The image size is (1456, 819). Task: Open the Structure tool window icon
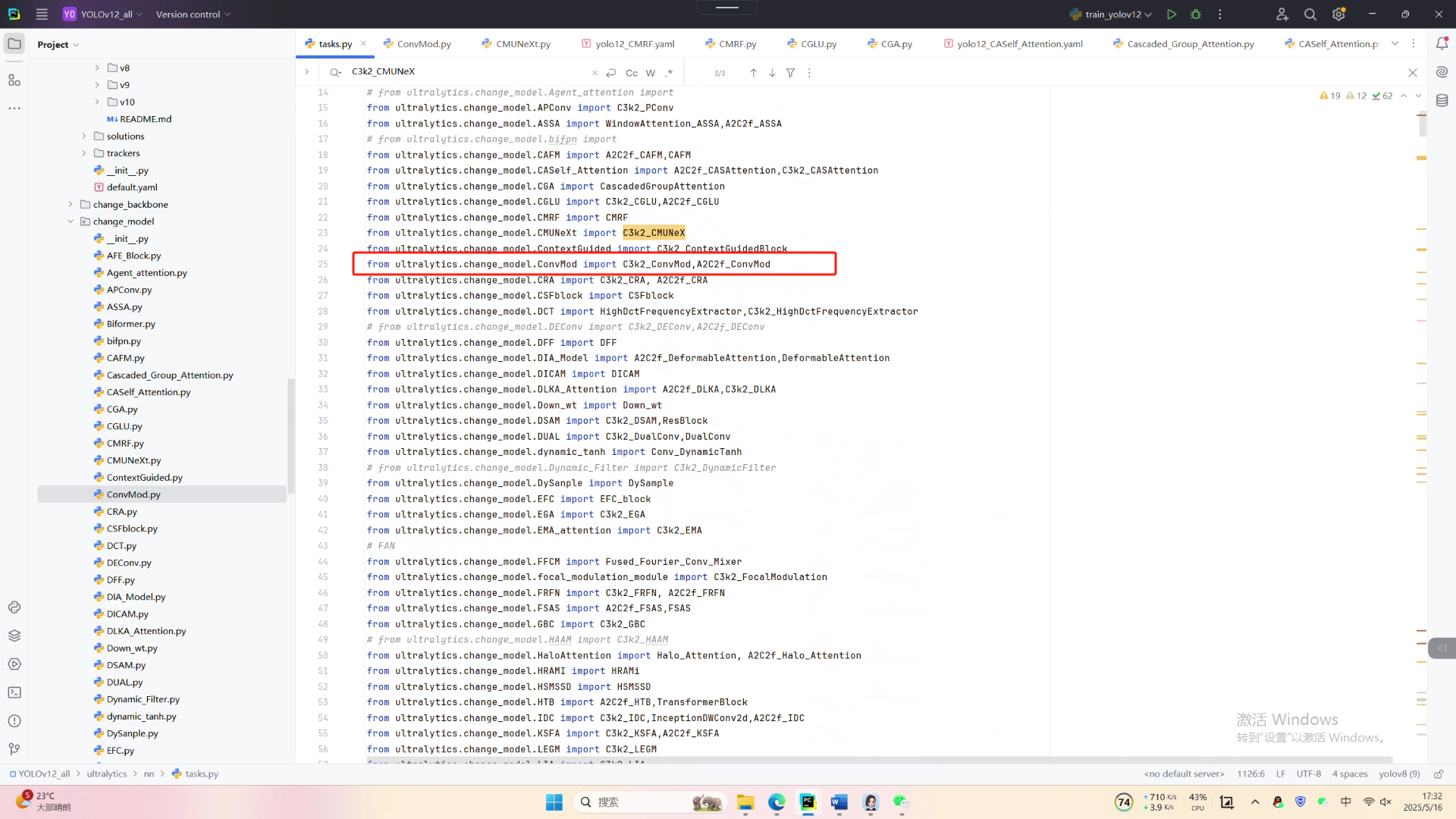[x=14, y=80]
